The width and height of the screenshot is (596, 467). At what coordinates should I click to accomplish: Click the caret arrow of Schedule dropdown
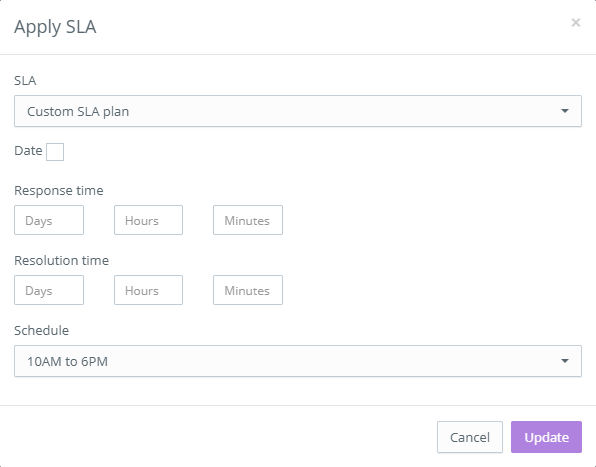pyautogui.click(x=565, y=361)
